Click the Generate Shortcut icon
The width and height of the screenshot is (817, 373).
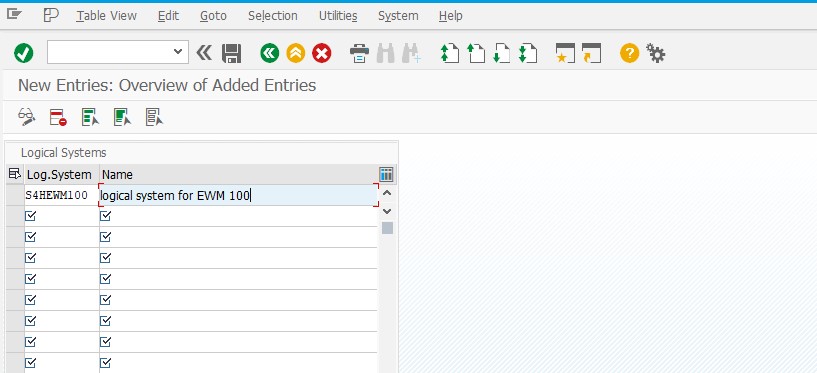point(591,53)
